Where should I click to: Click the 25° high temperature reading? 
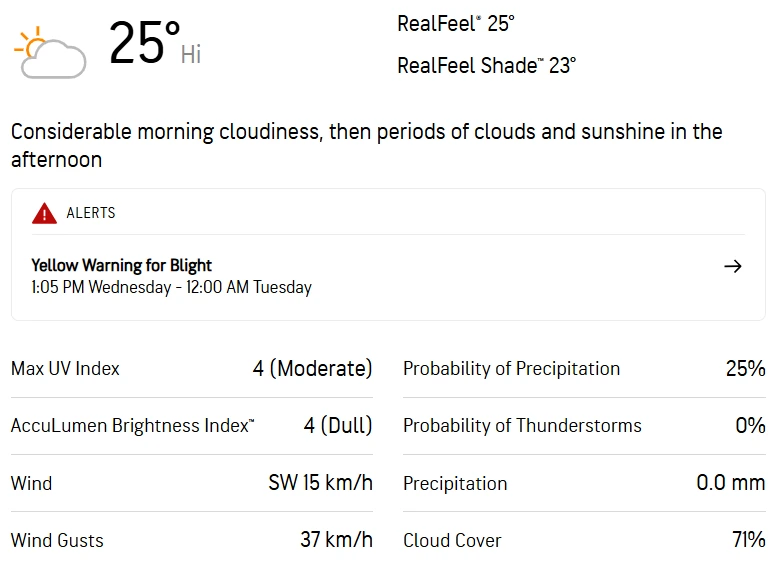coord(144,44)
